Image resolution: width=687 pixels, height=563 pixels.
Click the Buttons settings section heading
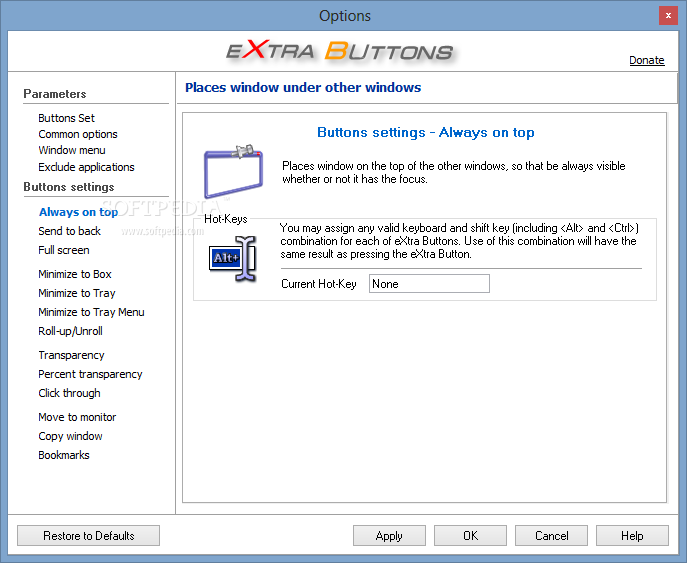coord(69,187)
